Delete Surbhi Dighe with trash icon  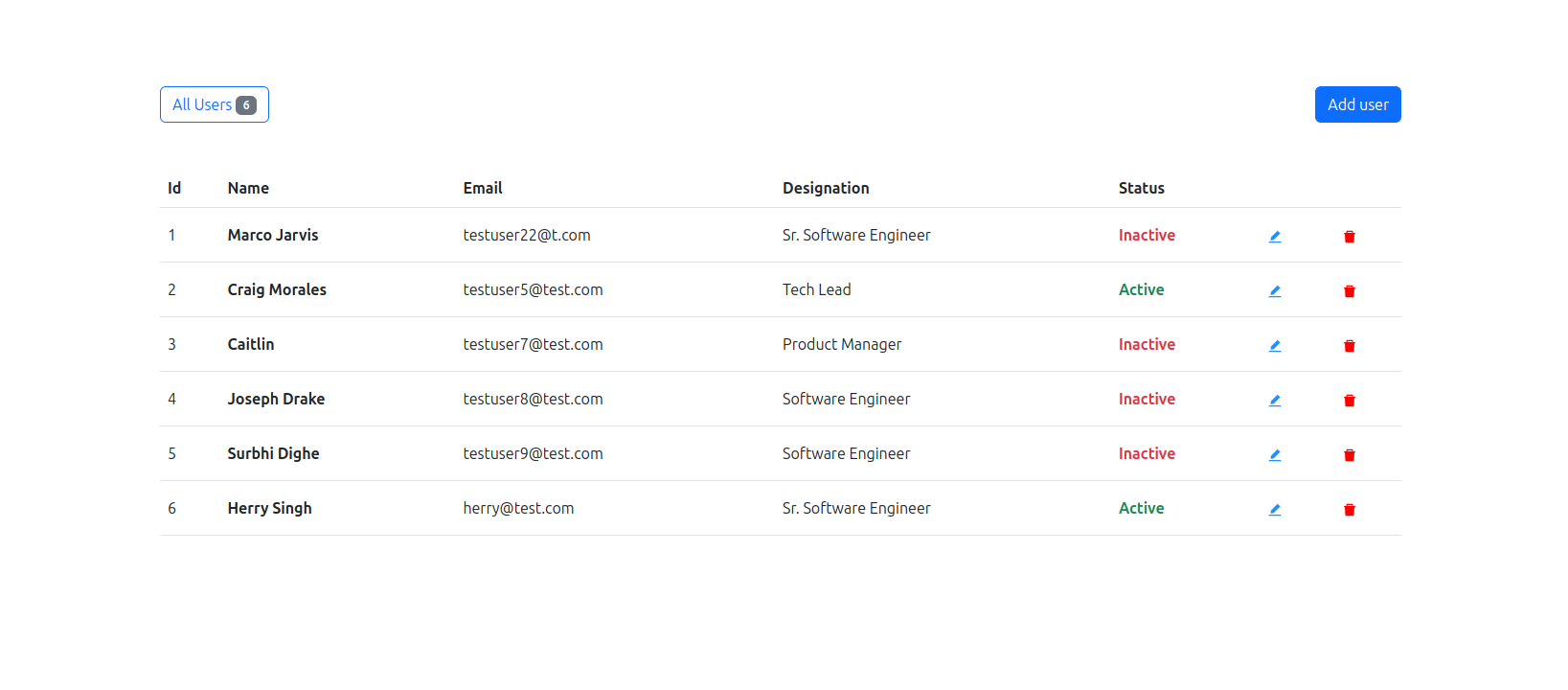pos(1349,455)
